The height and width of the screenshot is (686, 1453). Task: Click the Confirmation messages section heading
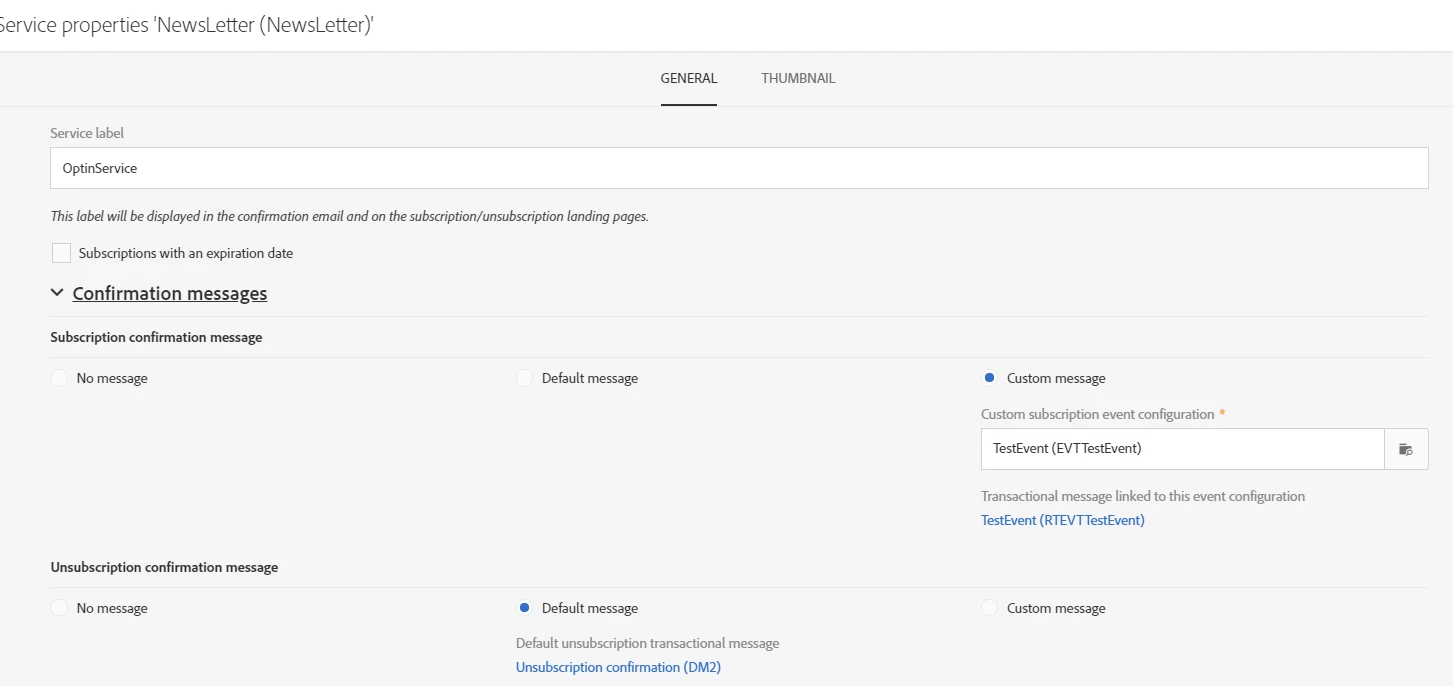170,293
